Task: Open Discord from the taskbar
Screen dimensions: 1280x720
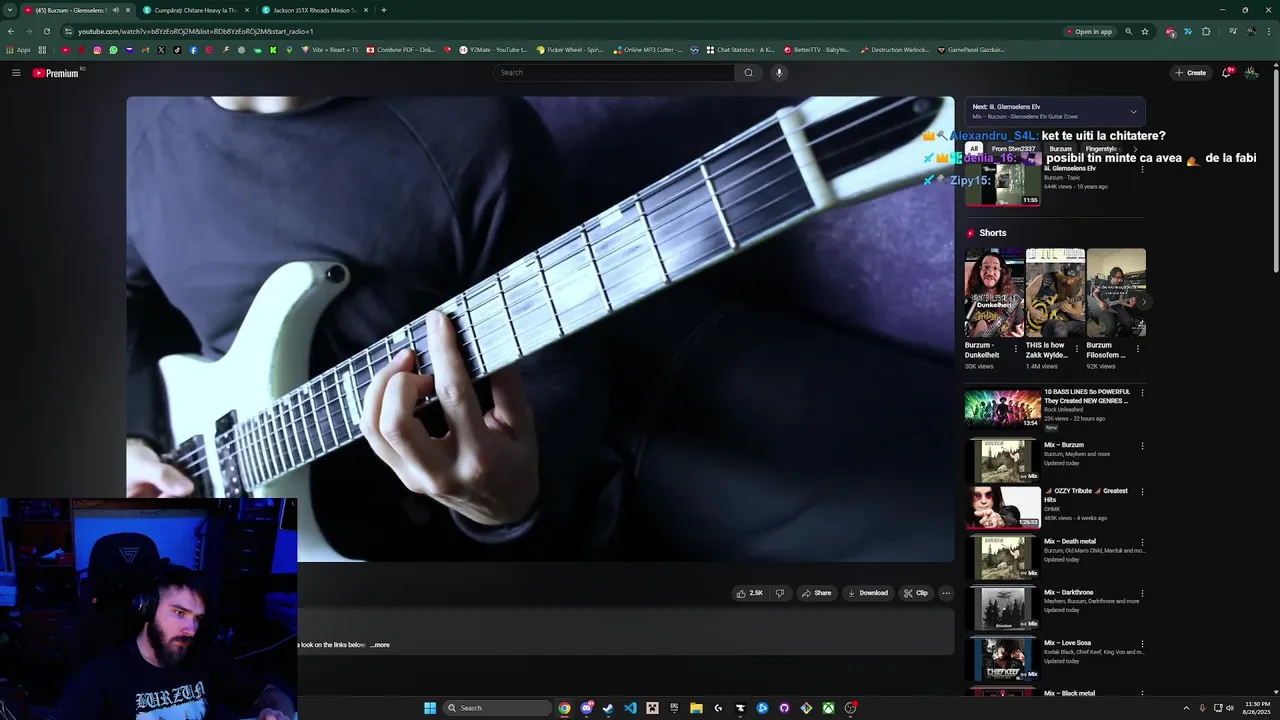Action: (x=586, y=708)
